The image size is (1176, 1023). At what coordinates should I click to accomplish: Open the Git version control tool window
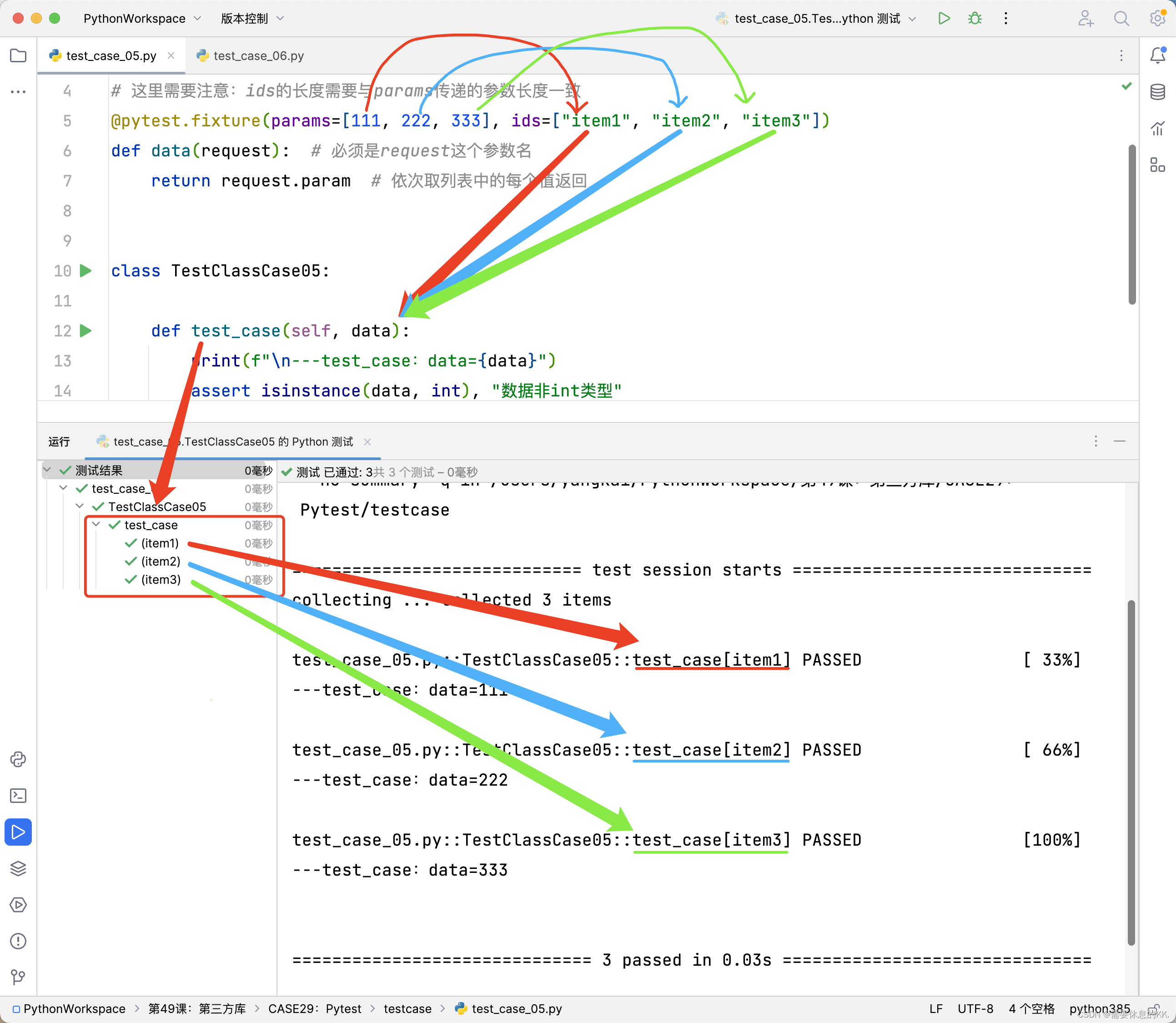pos(18,977)
